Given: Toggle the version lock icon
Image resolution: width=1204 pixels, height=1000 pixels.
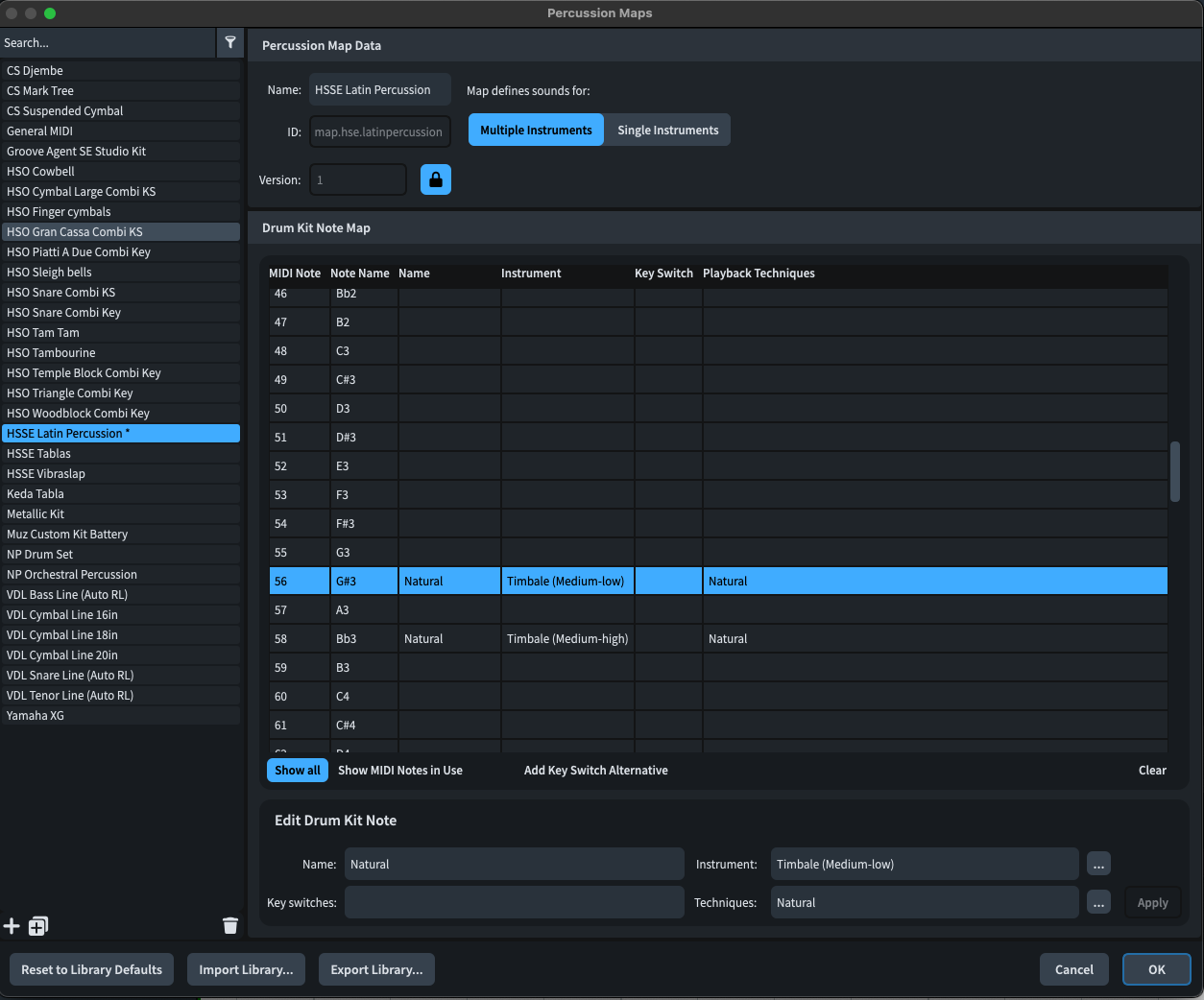Looking at the screenshot, I should point(436,179).
